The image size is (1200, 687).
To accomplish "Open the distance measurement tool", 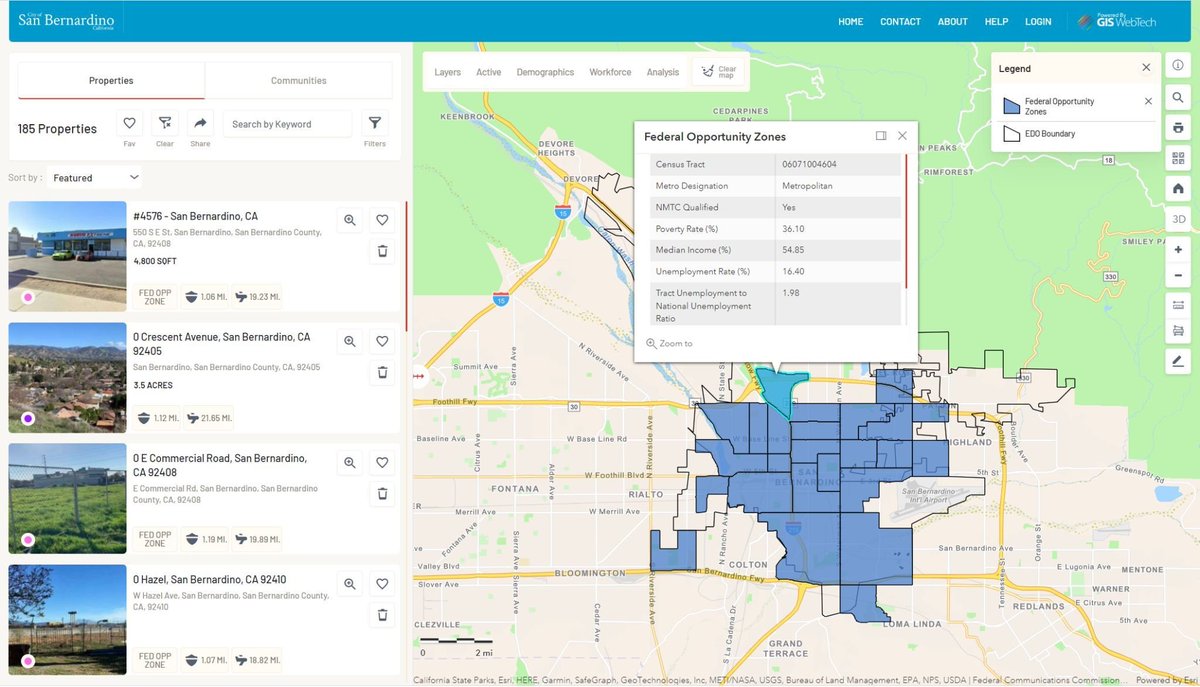I will (x=1178, y=305).
